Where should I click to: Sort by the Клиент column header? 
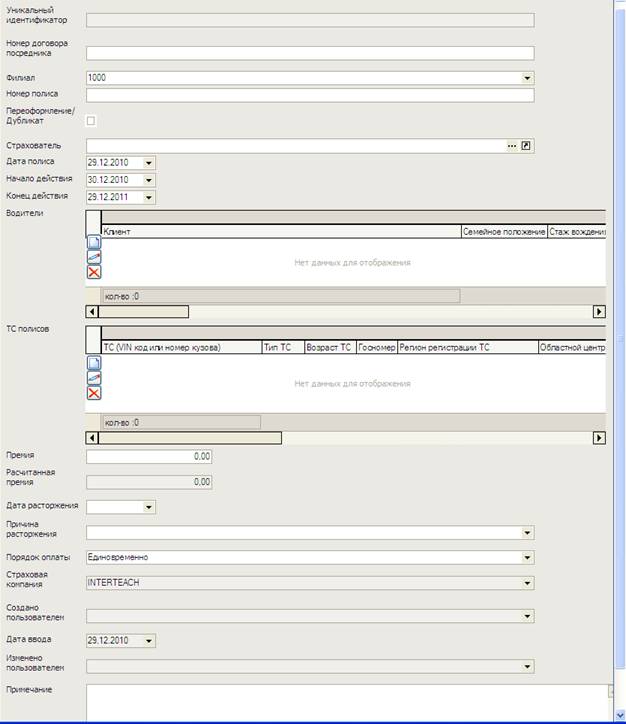[280, 231]
